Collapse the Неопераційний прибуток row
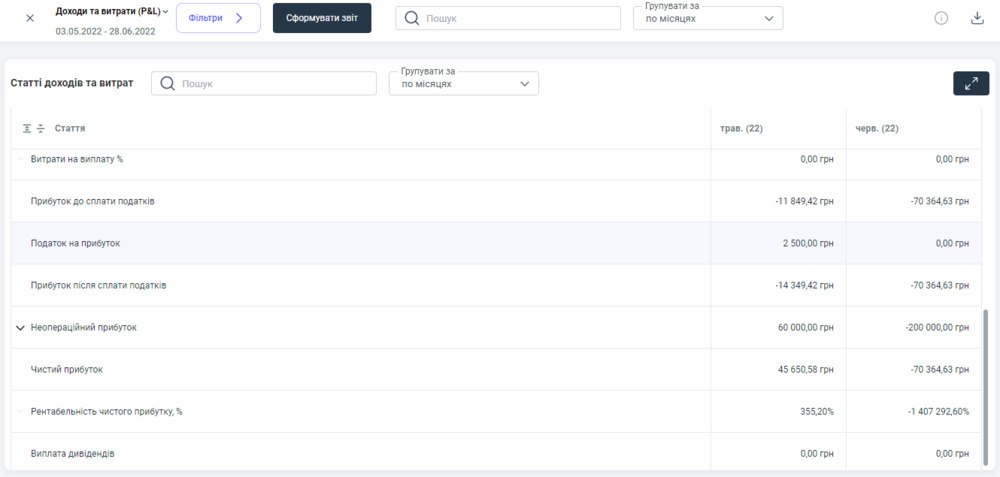The height and width of the screenshot is (477, 1000). coord(20,328)
